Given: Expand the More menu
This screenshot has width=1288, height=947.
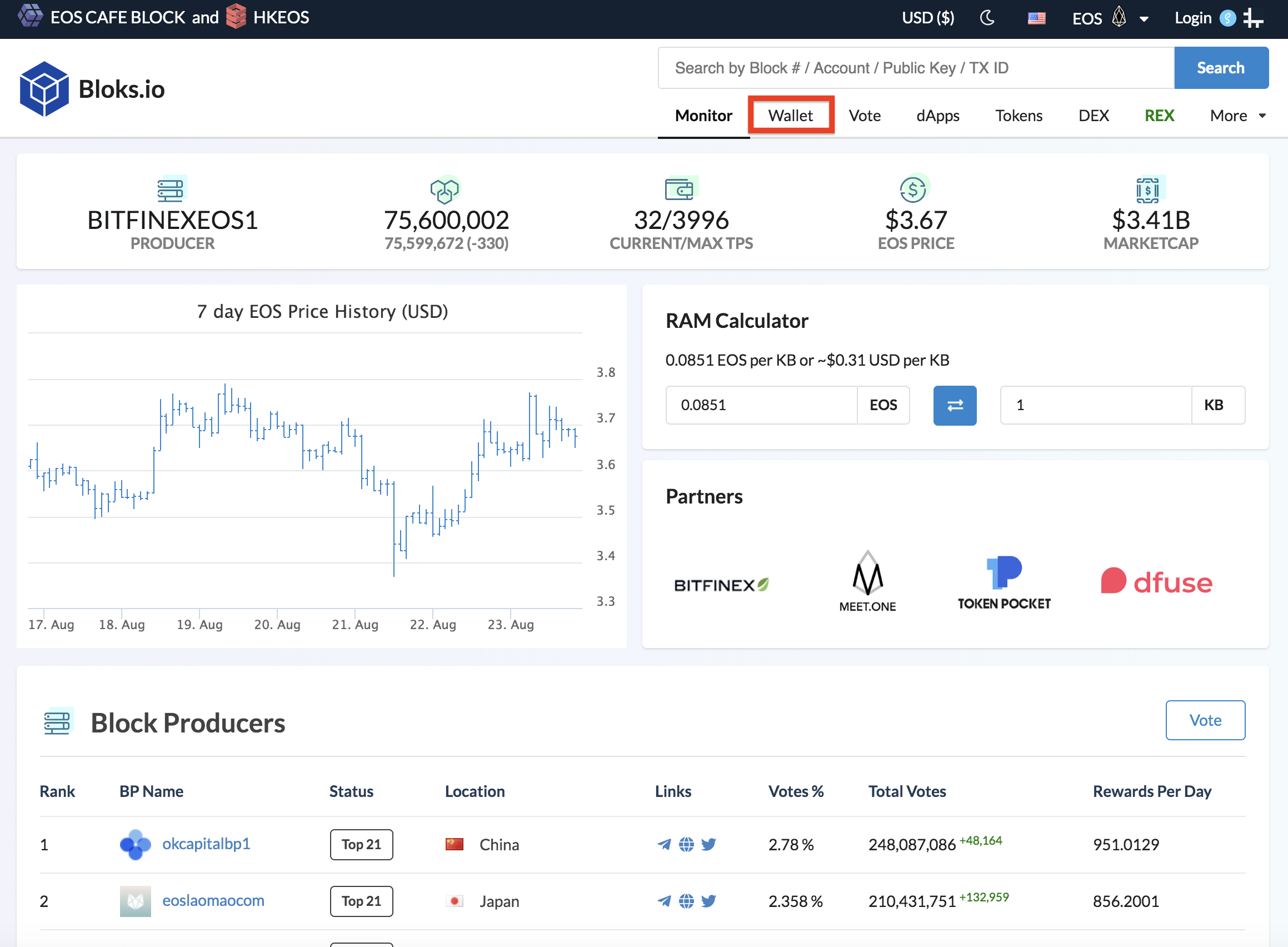Looking at the screenshot, I should click(x=1237, y=116).
